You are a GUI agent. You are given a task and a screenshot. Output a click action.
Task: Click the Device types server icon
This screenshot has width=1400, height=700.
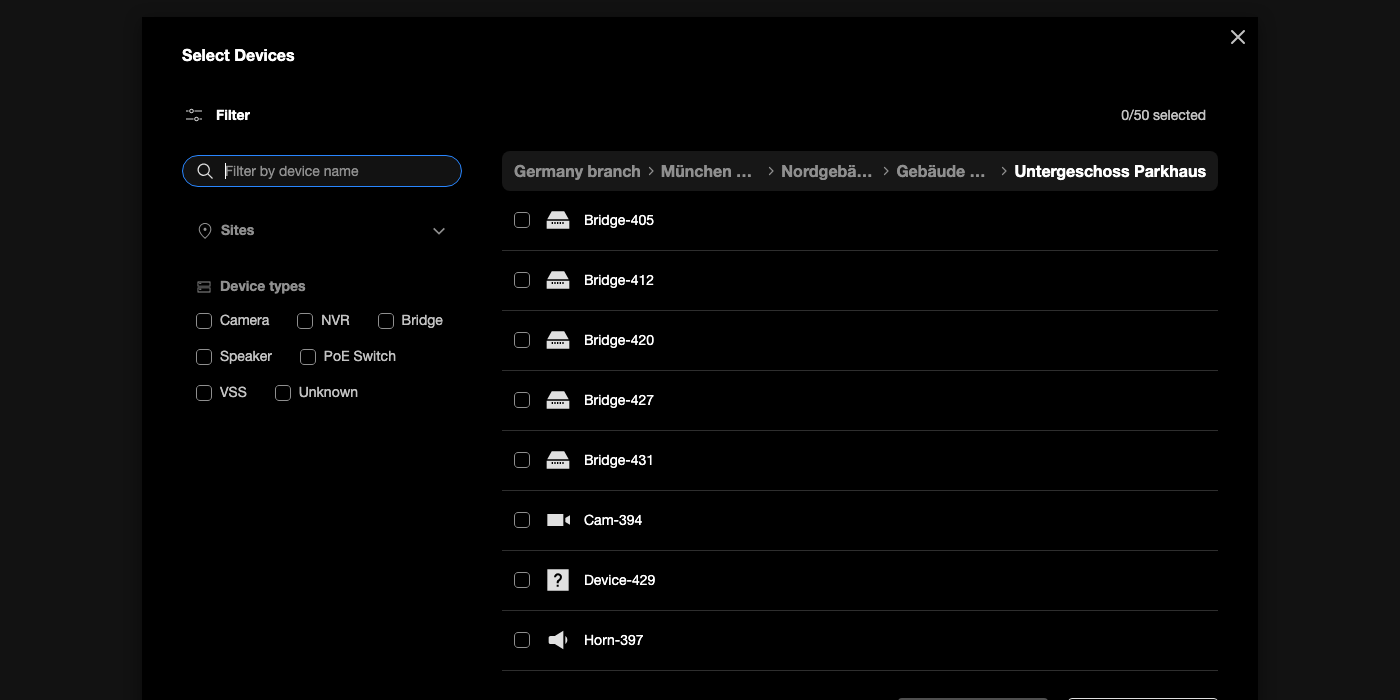(204, 286)
